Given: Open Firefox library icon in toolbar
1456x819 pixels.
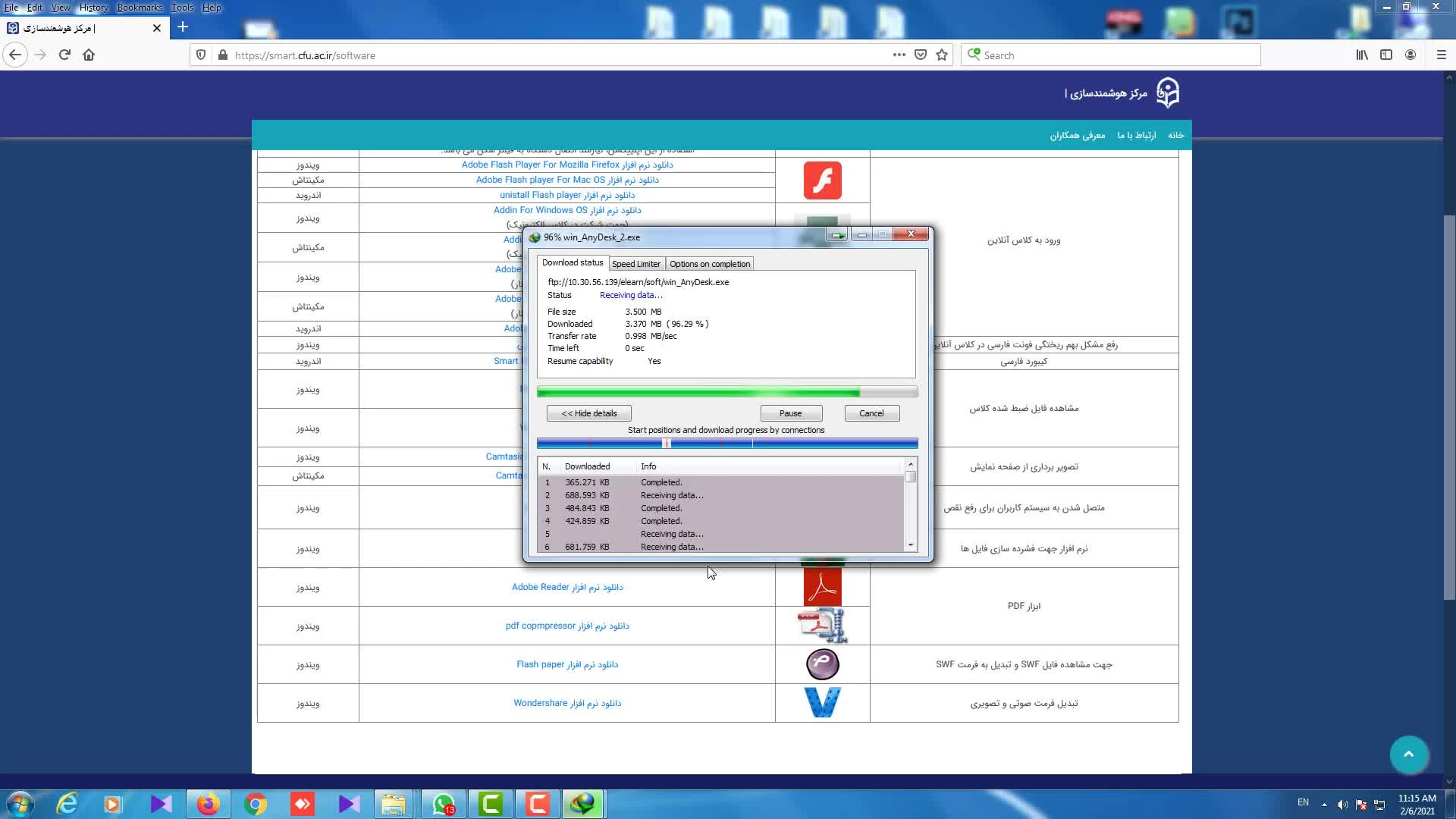Looking at the screenshot, I should (x=1362, y=55).
